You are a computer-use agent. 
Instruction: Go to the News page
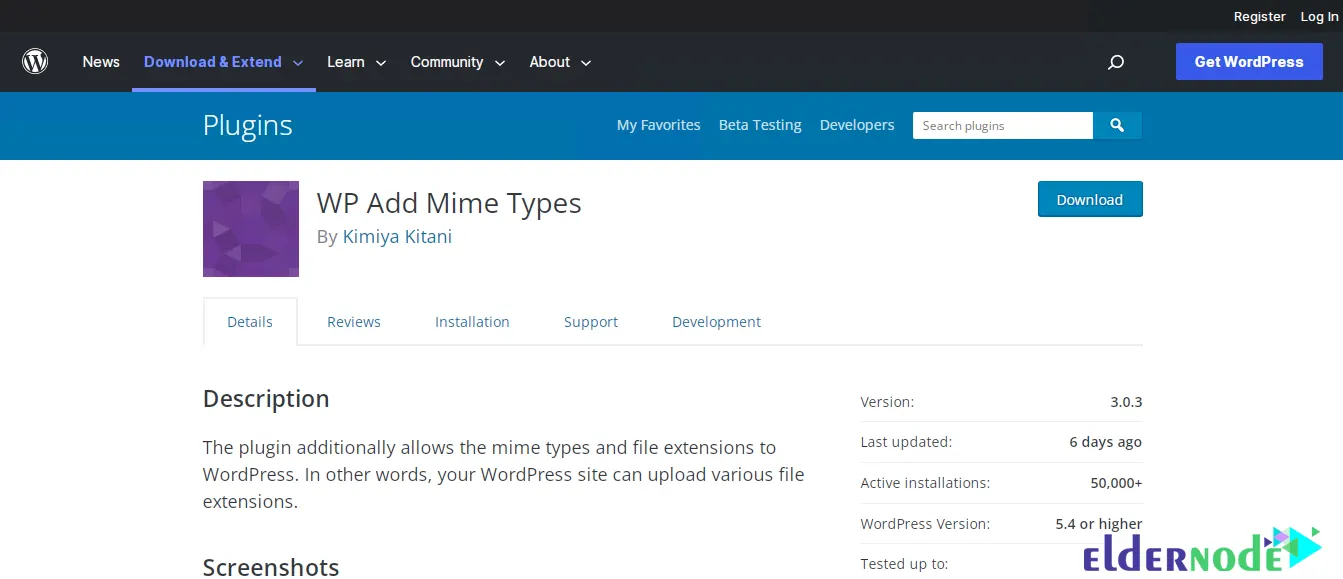[x=101, y=62]
